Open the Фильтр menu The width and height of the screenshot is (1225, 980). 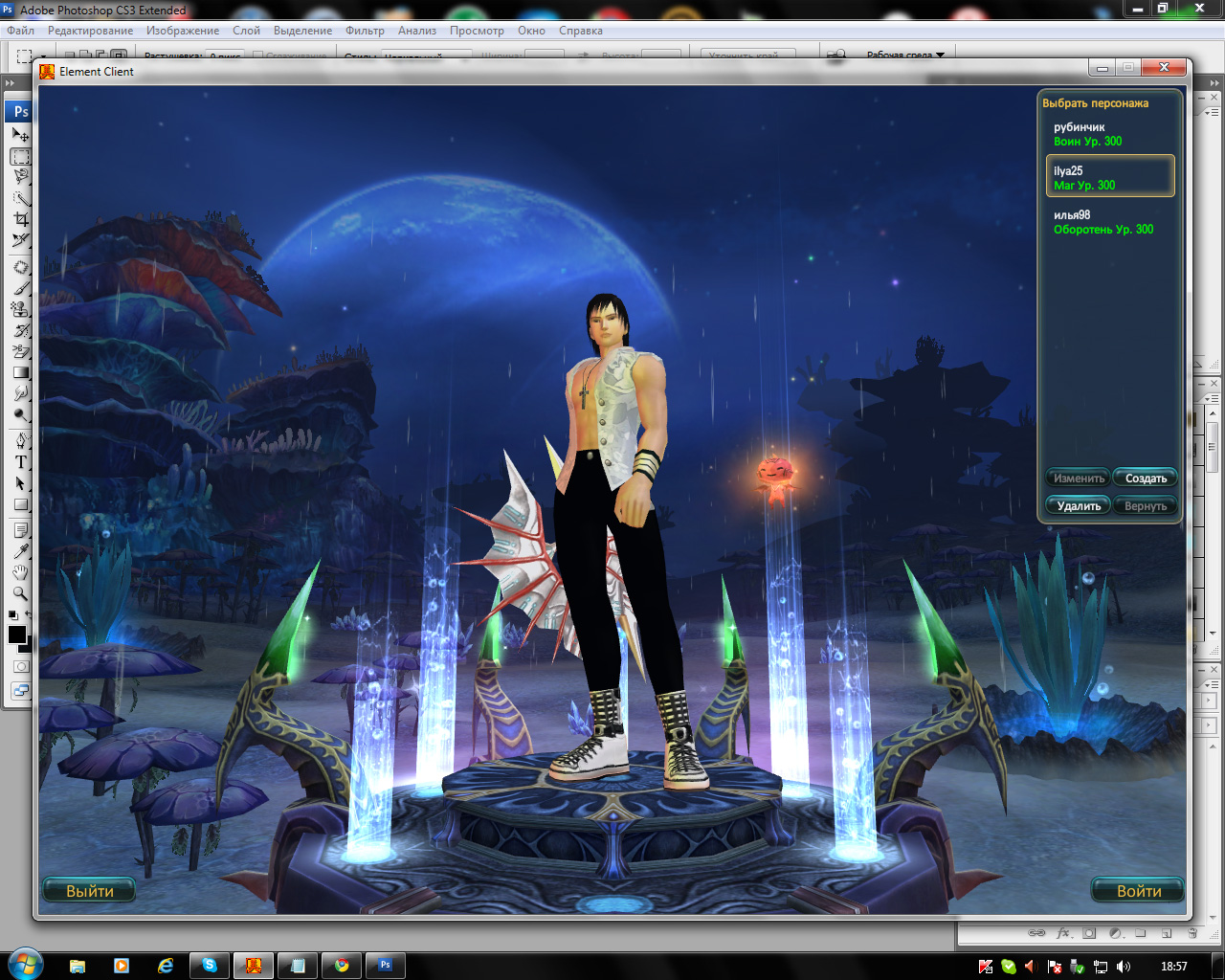(x=365, y=31)
